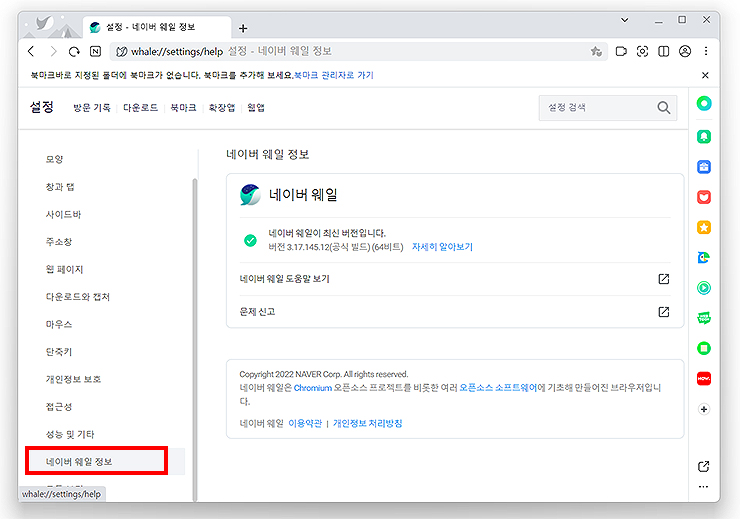The height and width of the screenshot is (519, 740).
Task: Open the green play-circle icon in the side panel
Action: coord(704,288)
